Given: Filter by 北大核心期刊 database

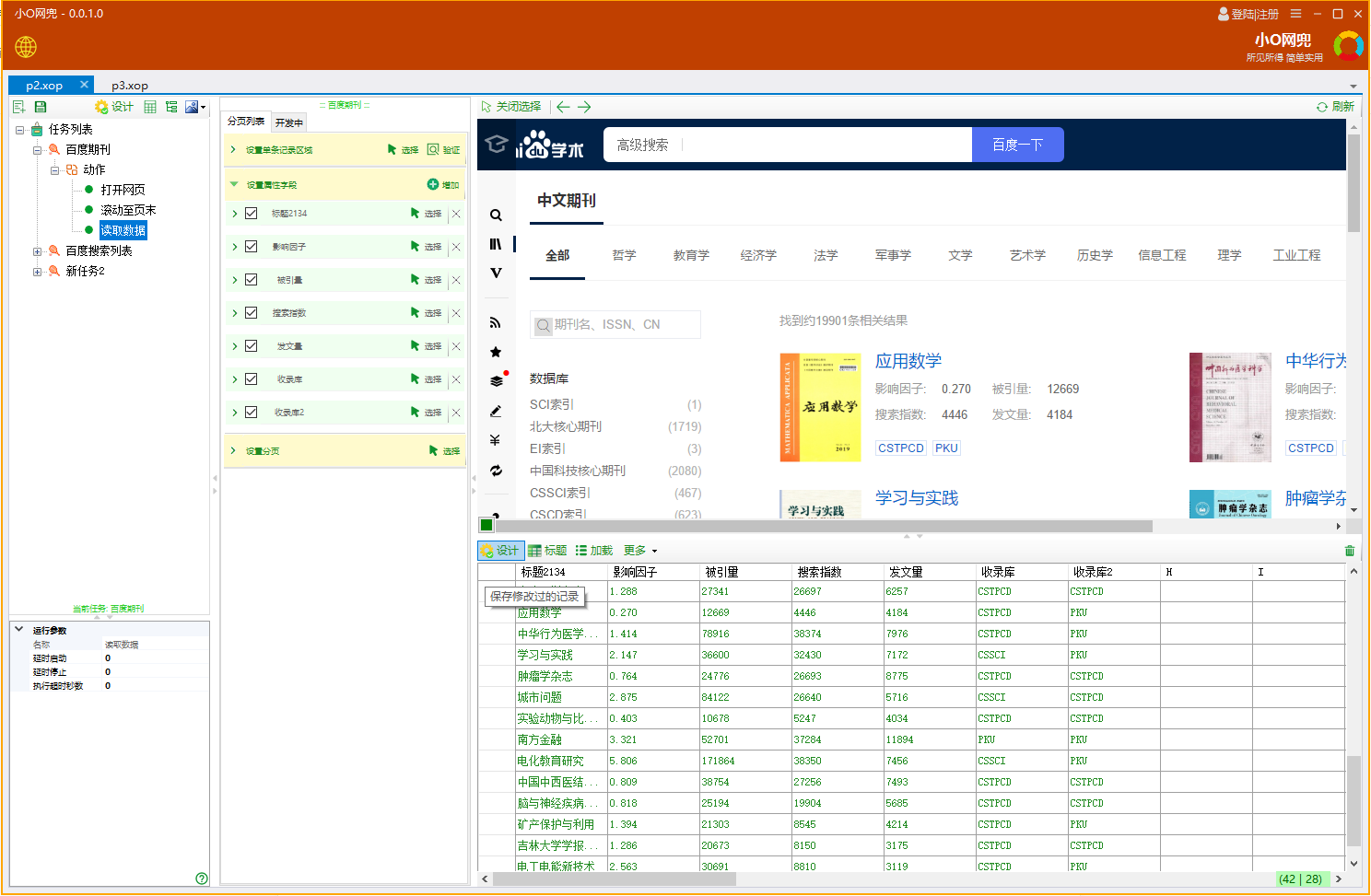Looking at the screenshot, I should coord(566,426).
